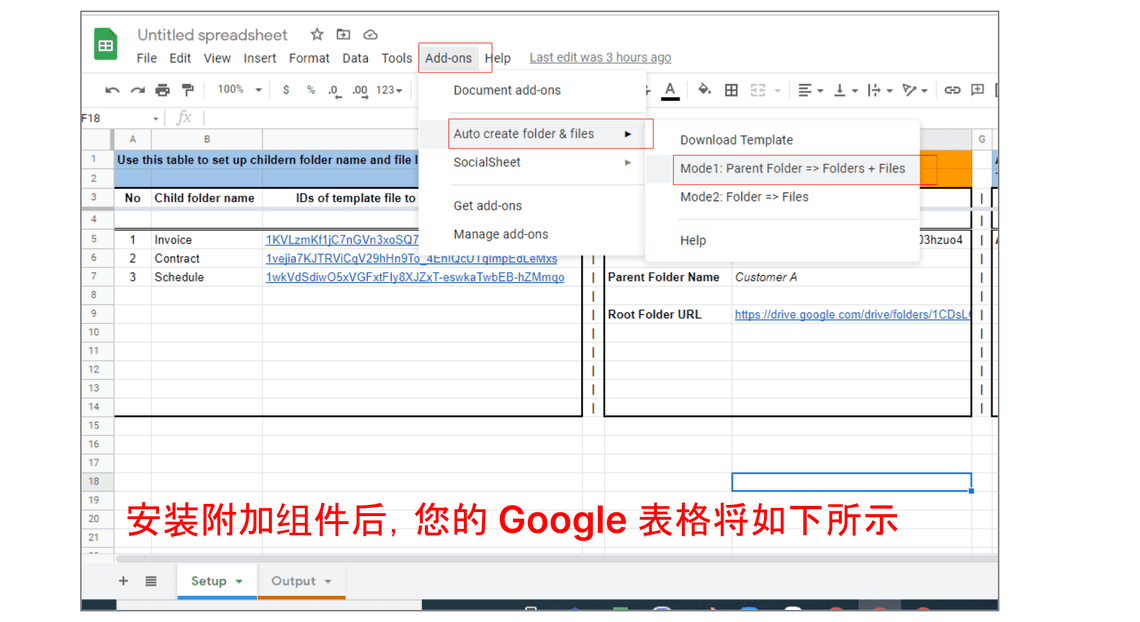Click the Last edit was 3 hours ago link
1140x622 pixels.
coord(600,58)
